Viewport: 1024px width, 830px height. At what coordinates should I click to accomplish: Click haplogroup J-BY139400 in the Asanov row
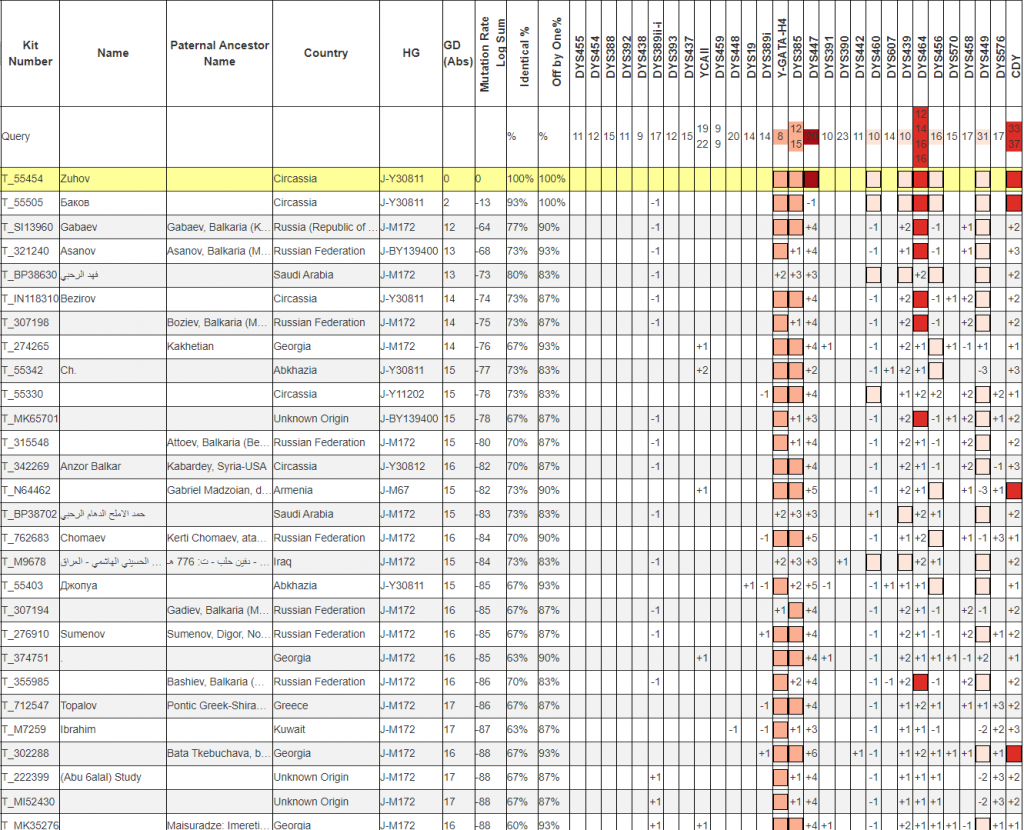(409, 251)
